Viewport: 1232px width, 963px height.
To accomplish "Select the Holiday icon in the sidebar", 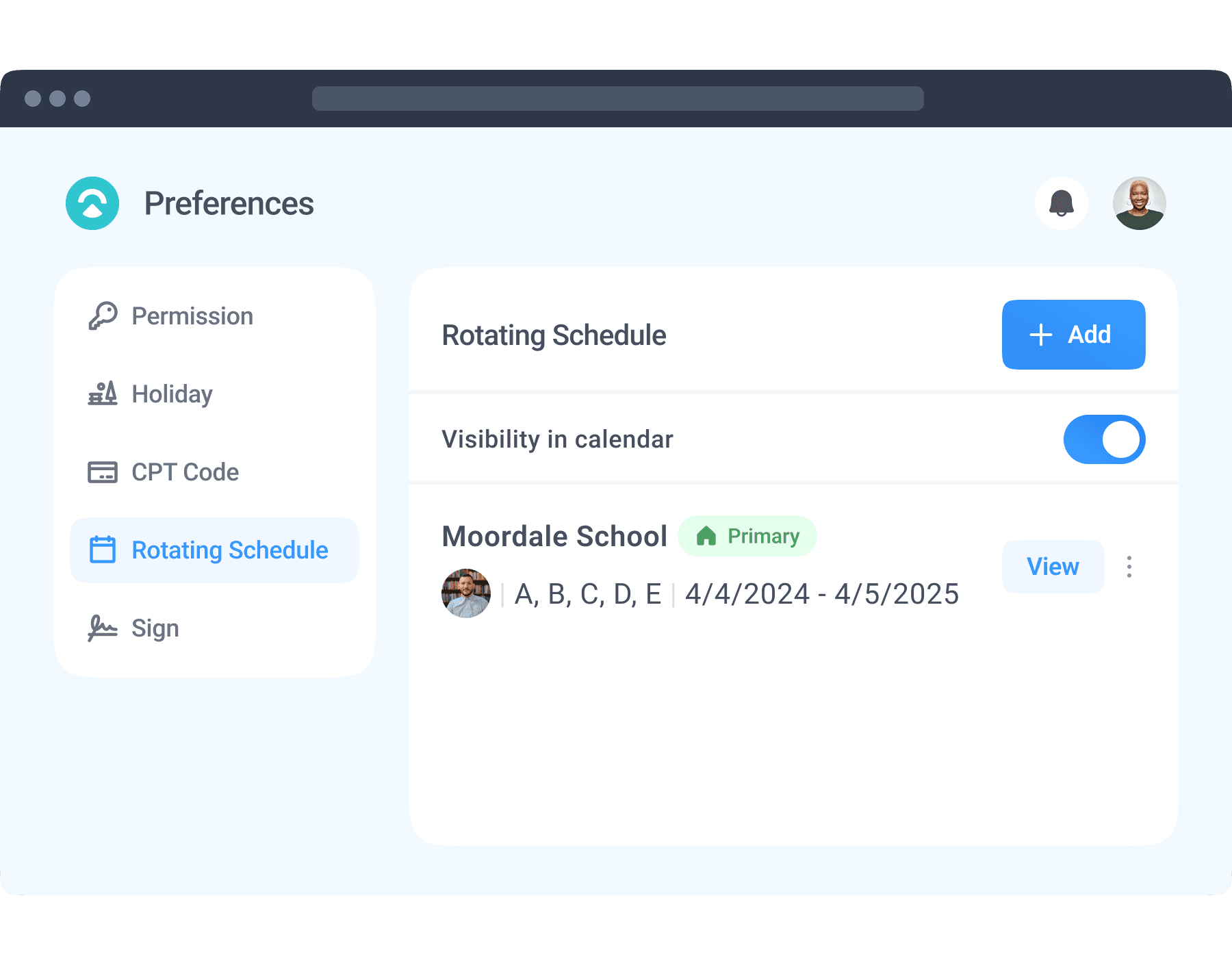I will (x=103, y=394).
